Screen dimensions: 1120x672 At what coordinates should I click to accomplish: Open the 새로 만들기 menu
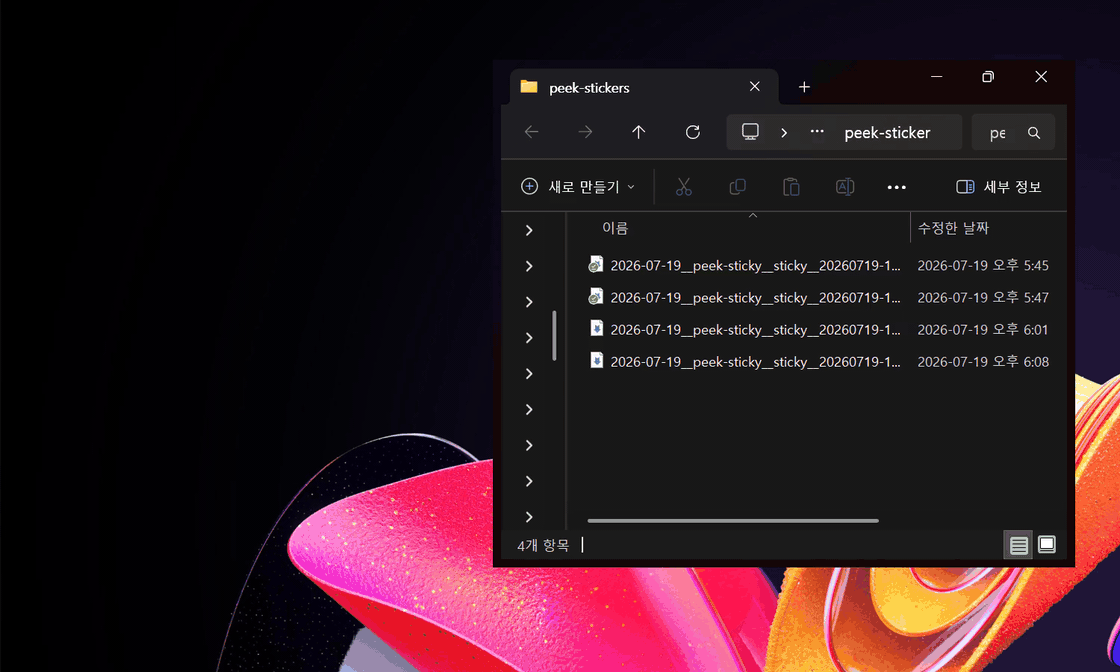[578, 186]
